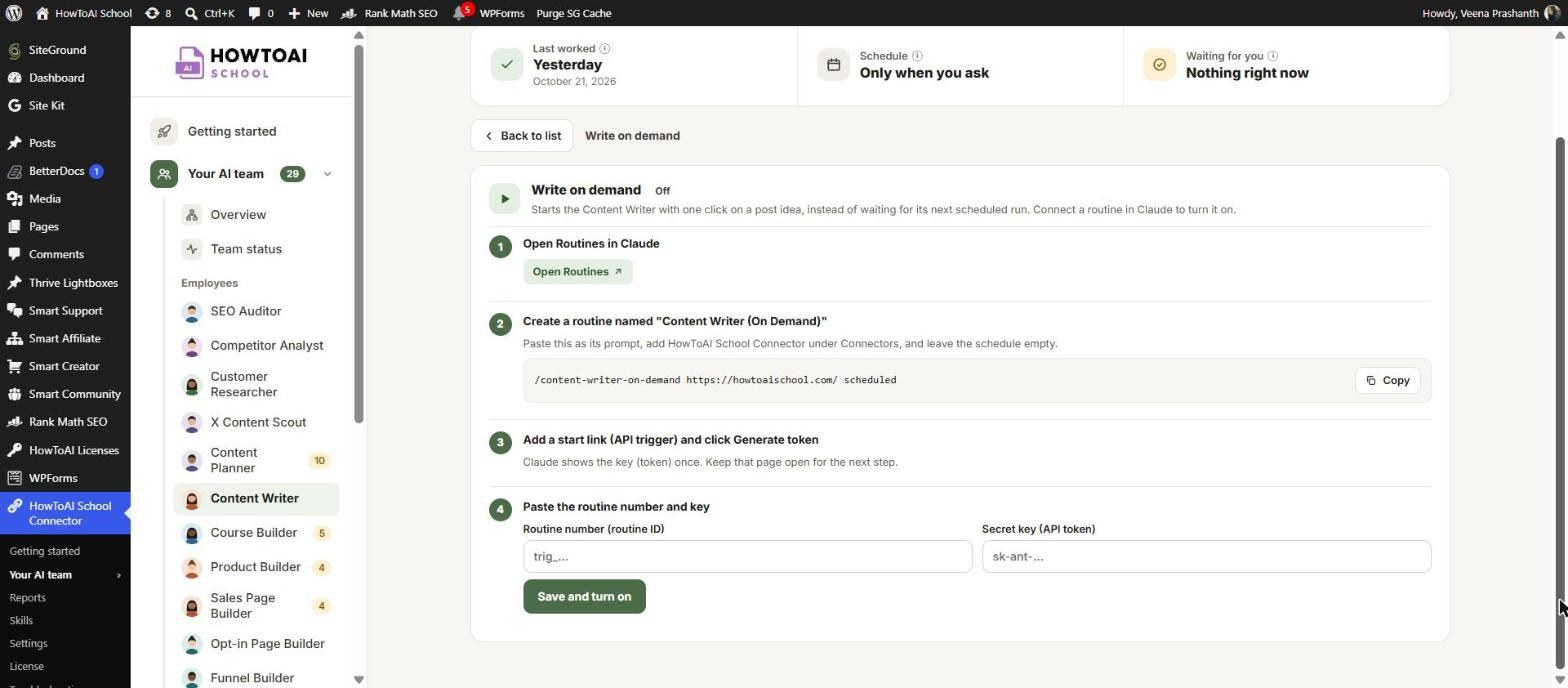Open Skills submenu link

(21, 621)
